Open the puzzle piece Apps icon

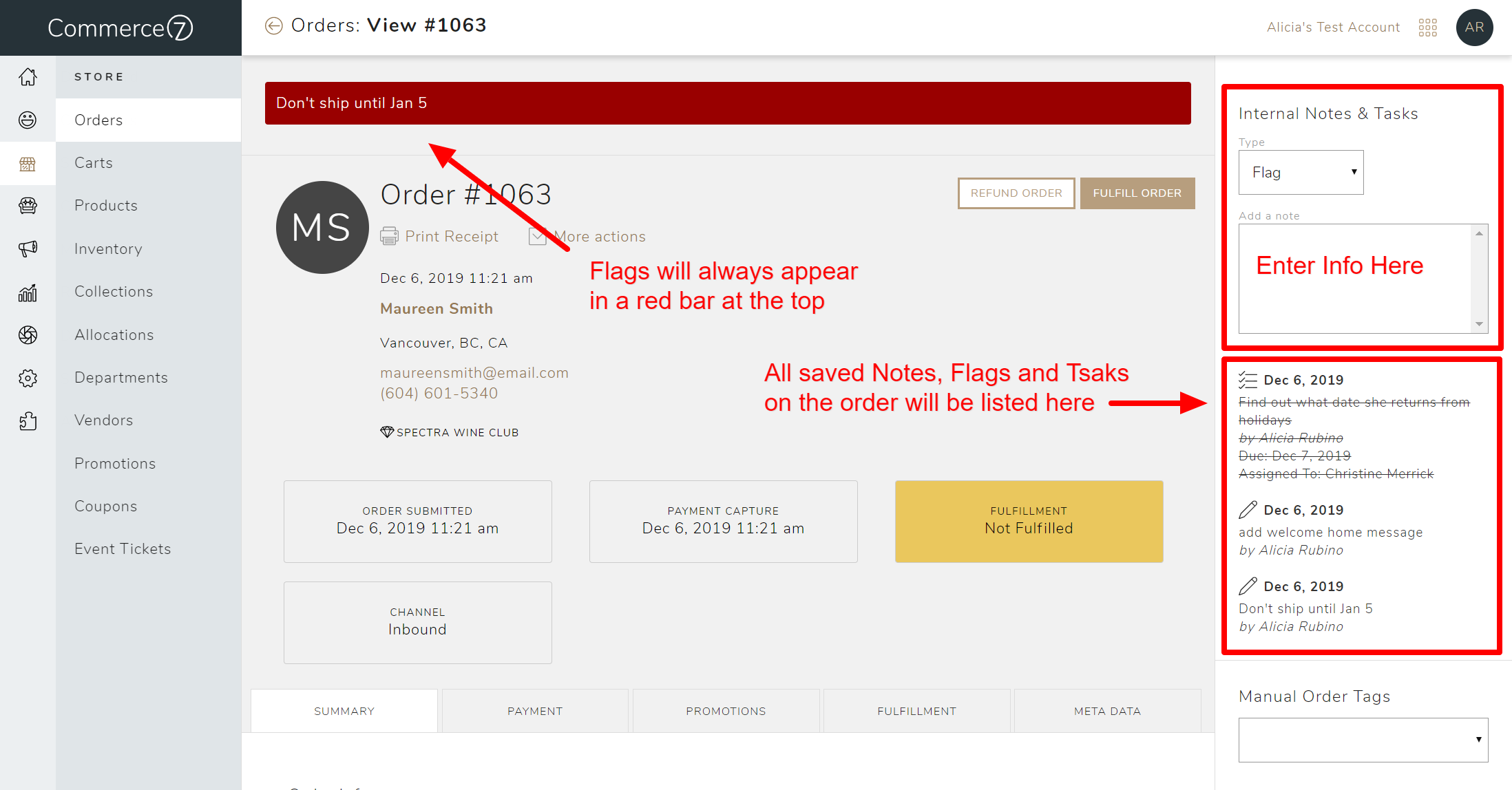click(28, 421)
